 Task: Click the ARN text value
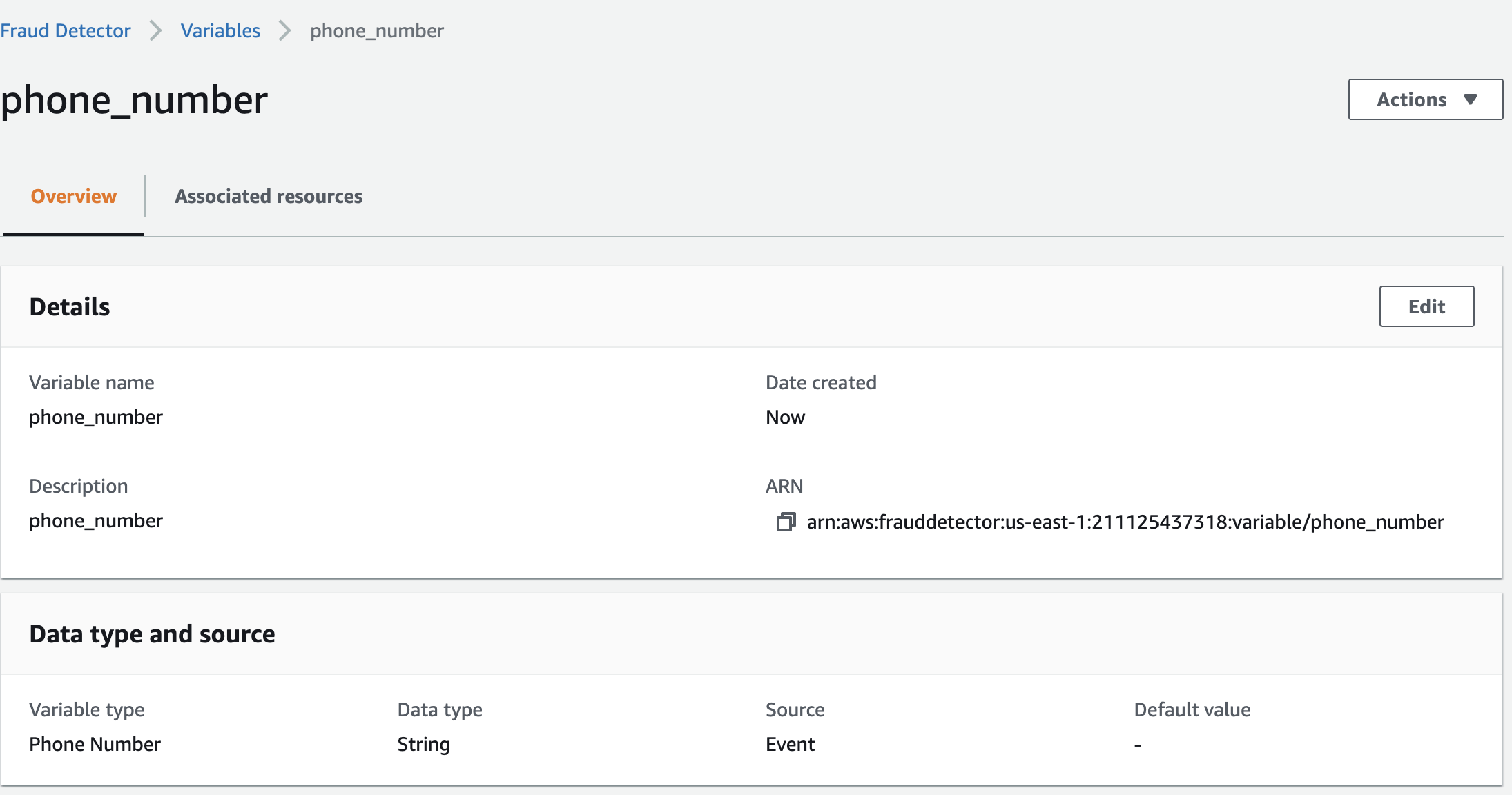click(1125, 522)
